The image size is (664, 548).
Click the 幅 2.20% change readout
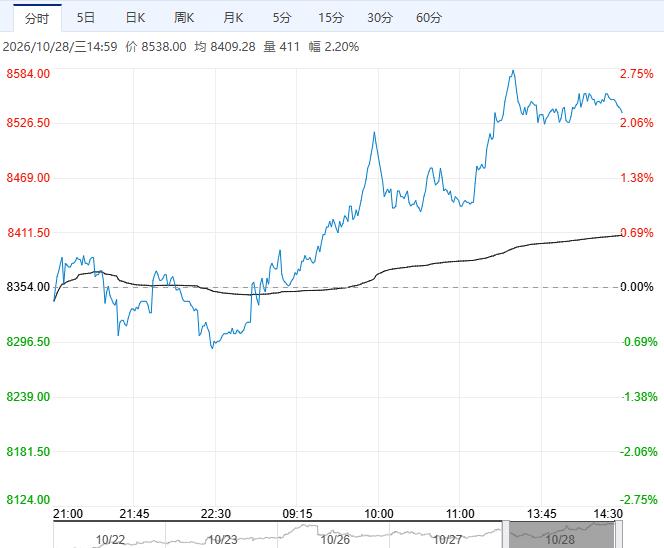tap(334, 47)
